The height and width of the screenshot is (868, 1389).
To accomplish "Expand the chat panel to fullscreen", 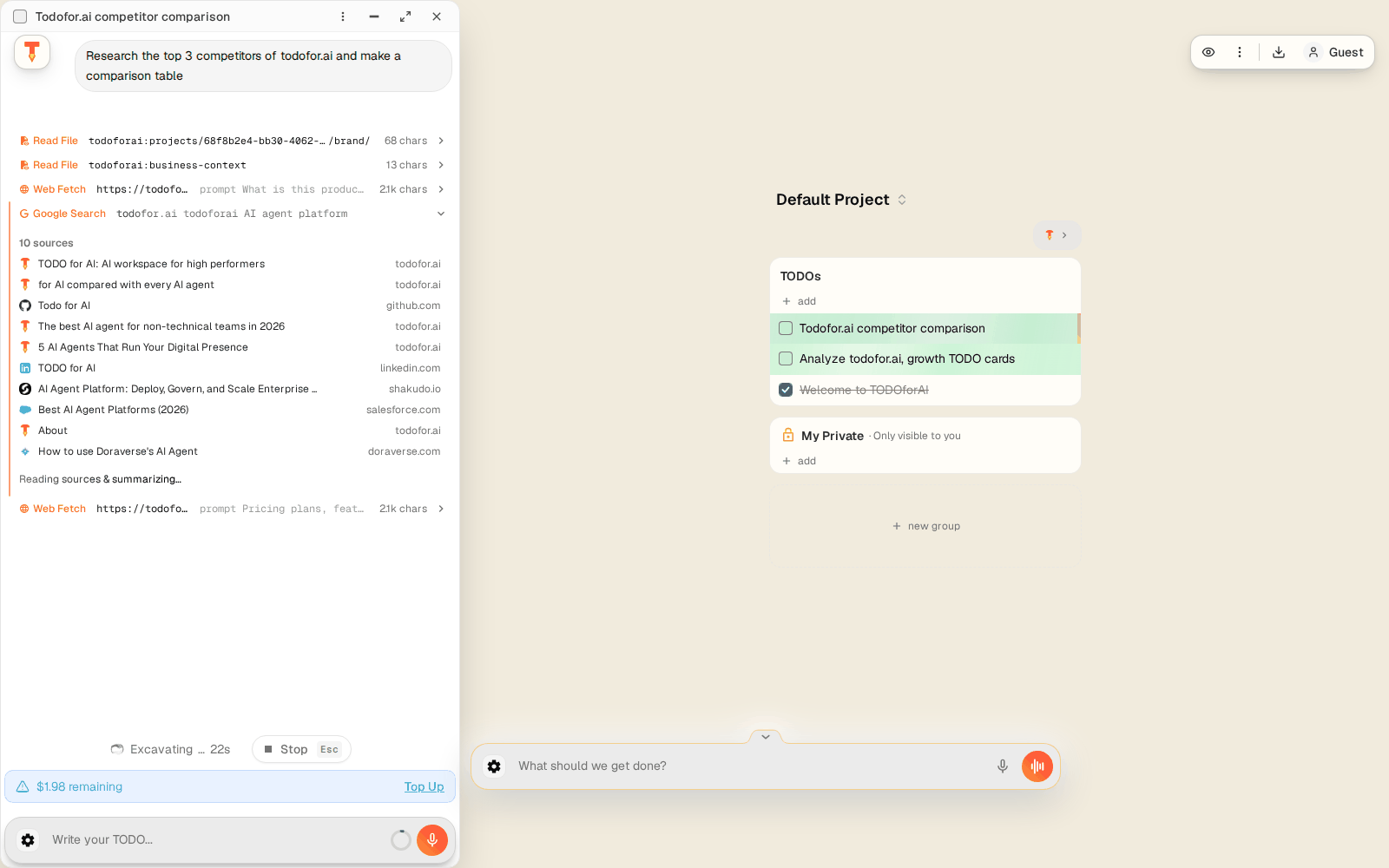I will tap(405, 16).
